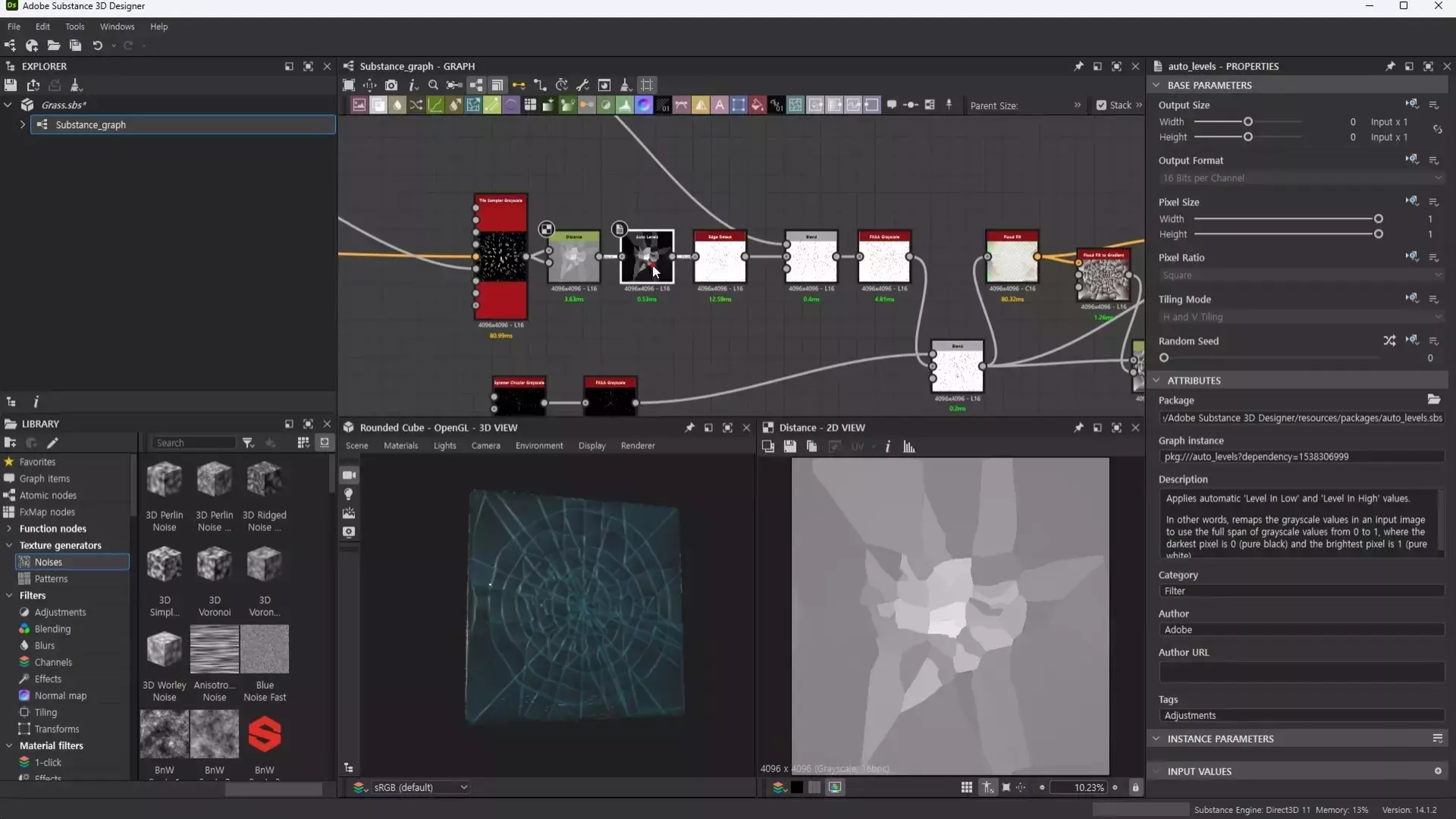The image size is (1456, 819).
Task: Expand the Function nodes category
Action: click(9, 529)
